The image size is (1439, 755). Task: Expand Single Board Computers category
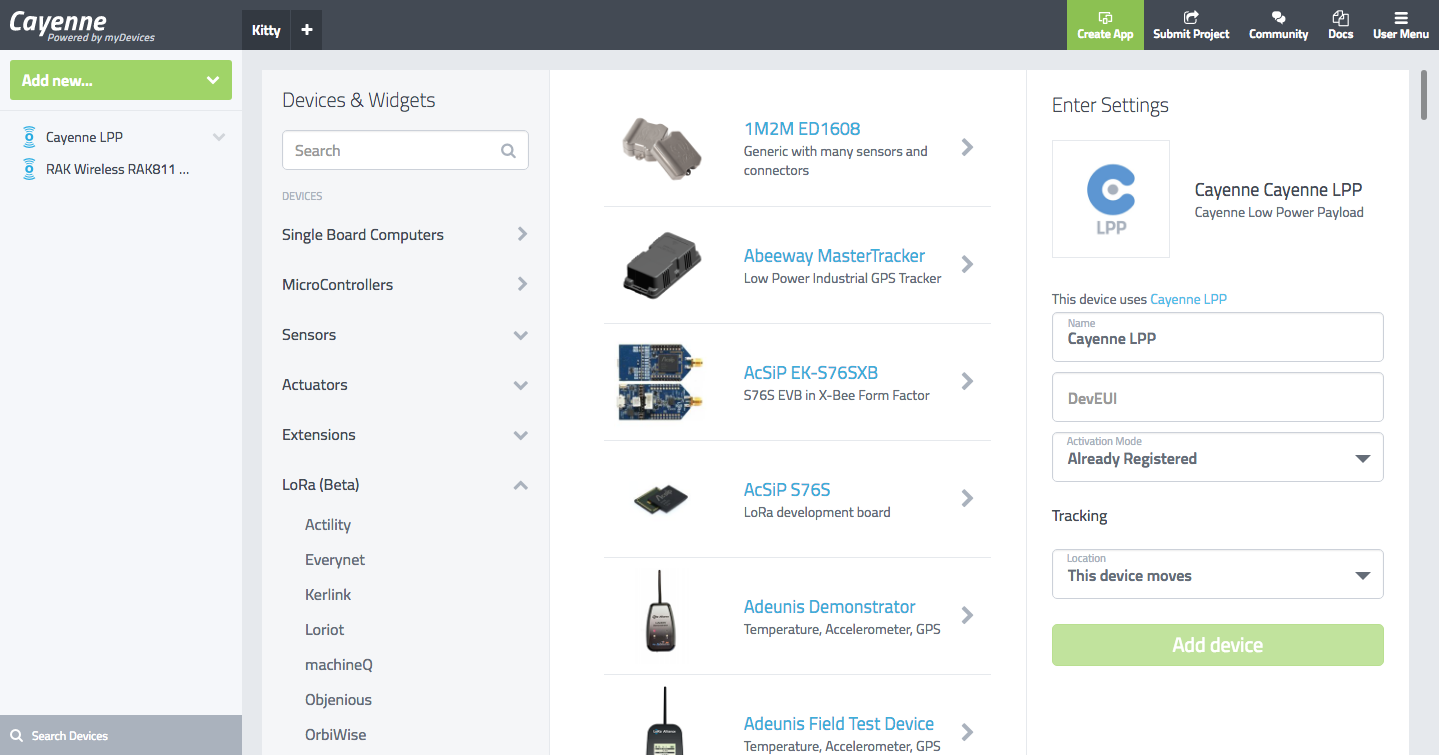(405, 235)
